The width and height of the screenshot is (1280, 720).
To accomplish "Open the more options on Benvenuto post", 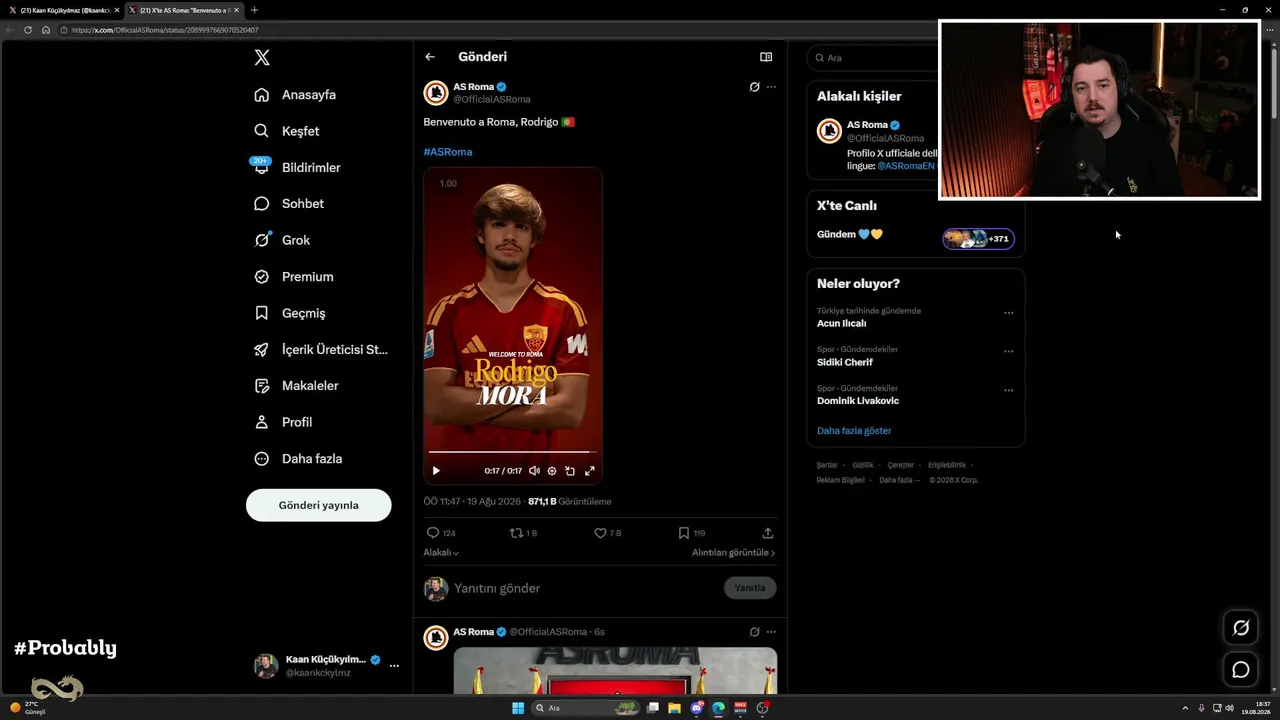I will tap(771, 87).
